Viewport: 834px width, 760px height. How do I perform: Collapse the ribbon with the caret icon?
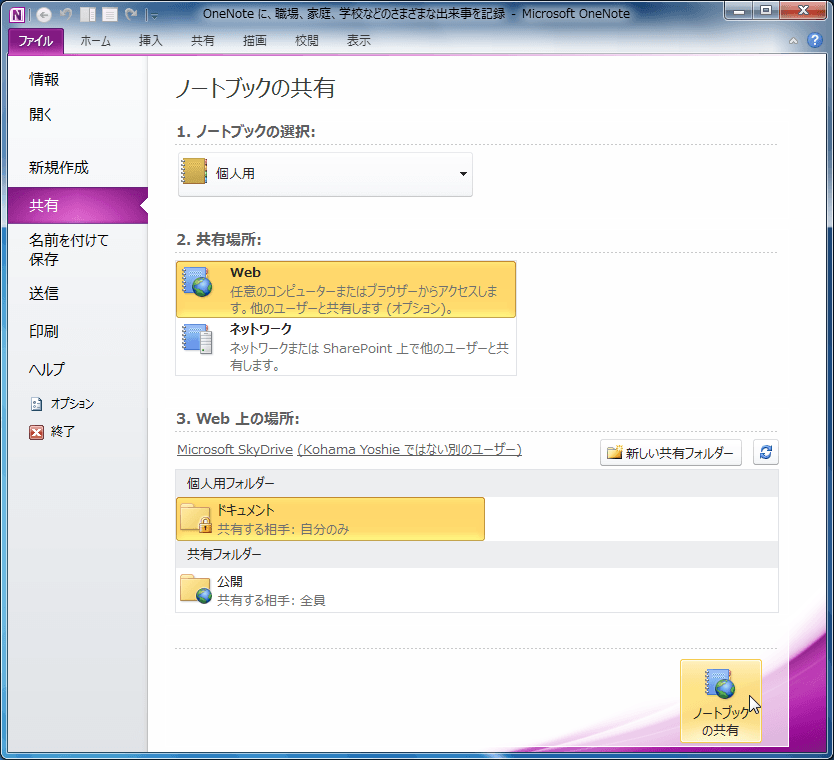coord(793,41)
